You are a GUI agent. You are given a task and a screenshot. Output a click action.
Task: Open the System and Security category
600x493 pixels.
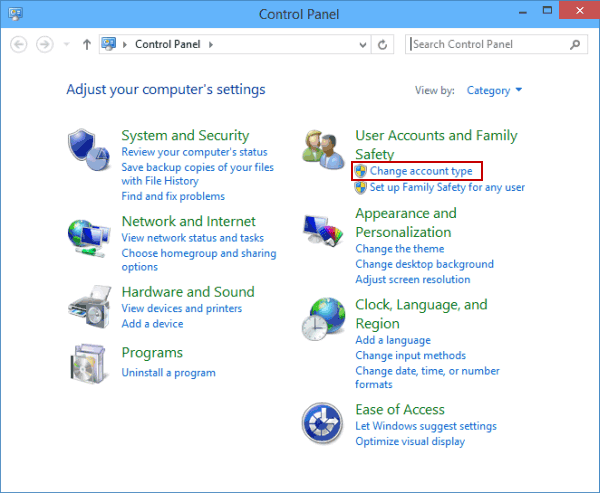(x=185, y=135)
